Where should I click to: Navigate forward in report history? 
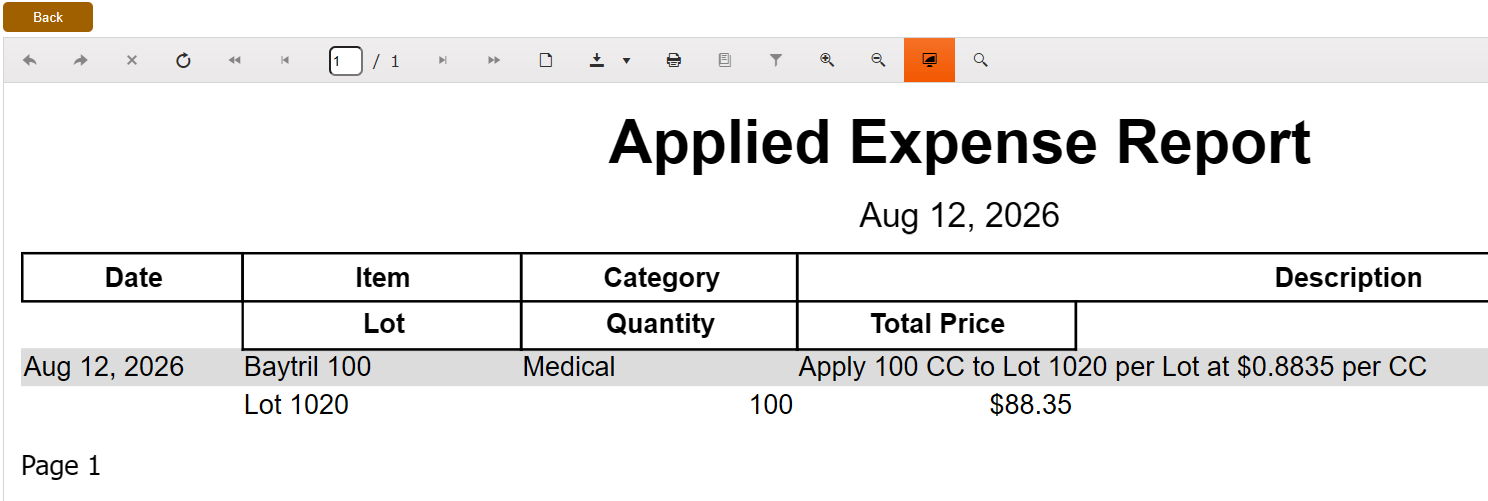[81, 61]
